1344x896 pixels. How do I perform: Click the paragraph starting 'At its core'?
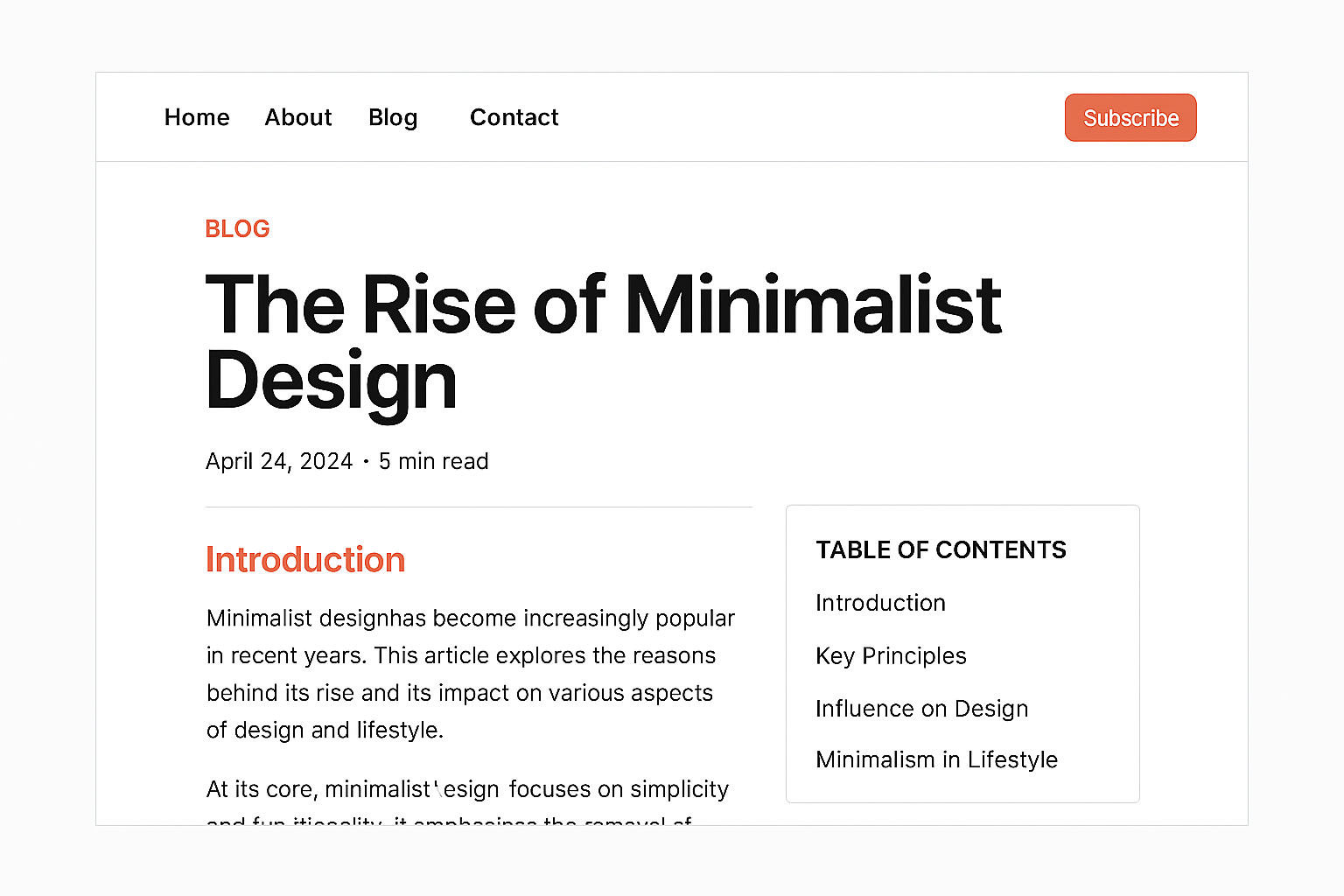[x=467, y=789]
